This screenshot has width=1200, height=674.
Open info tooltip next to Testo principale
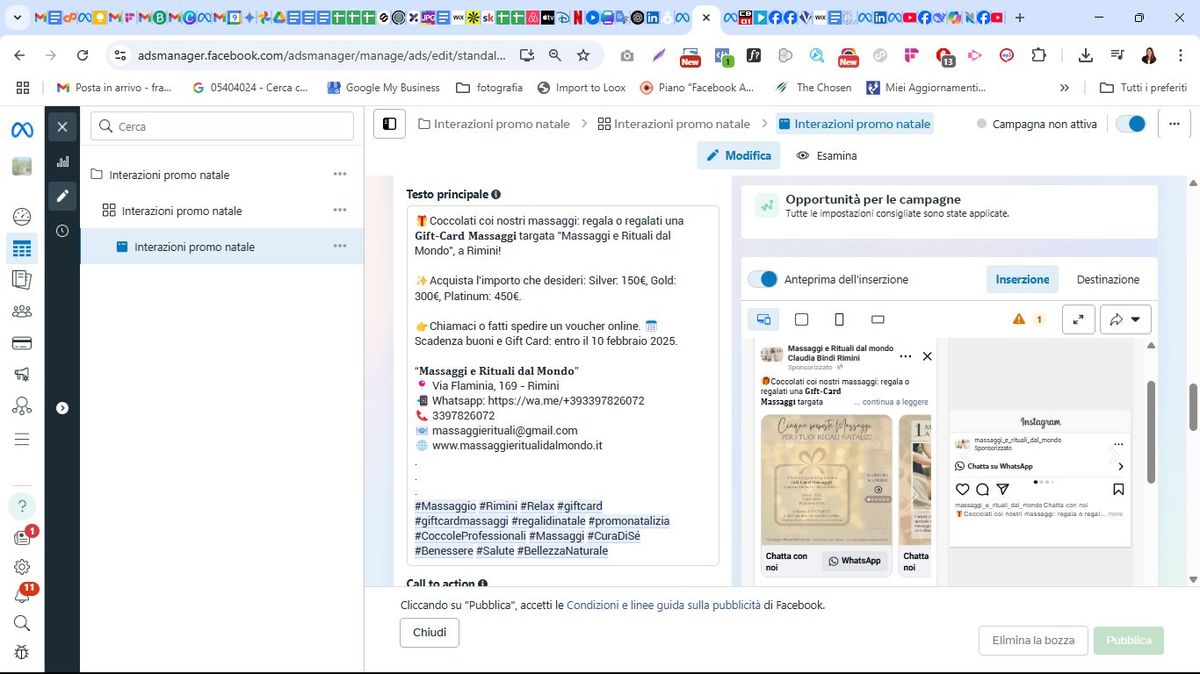coord(497,195)
